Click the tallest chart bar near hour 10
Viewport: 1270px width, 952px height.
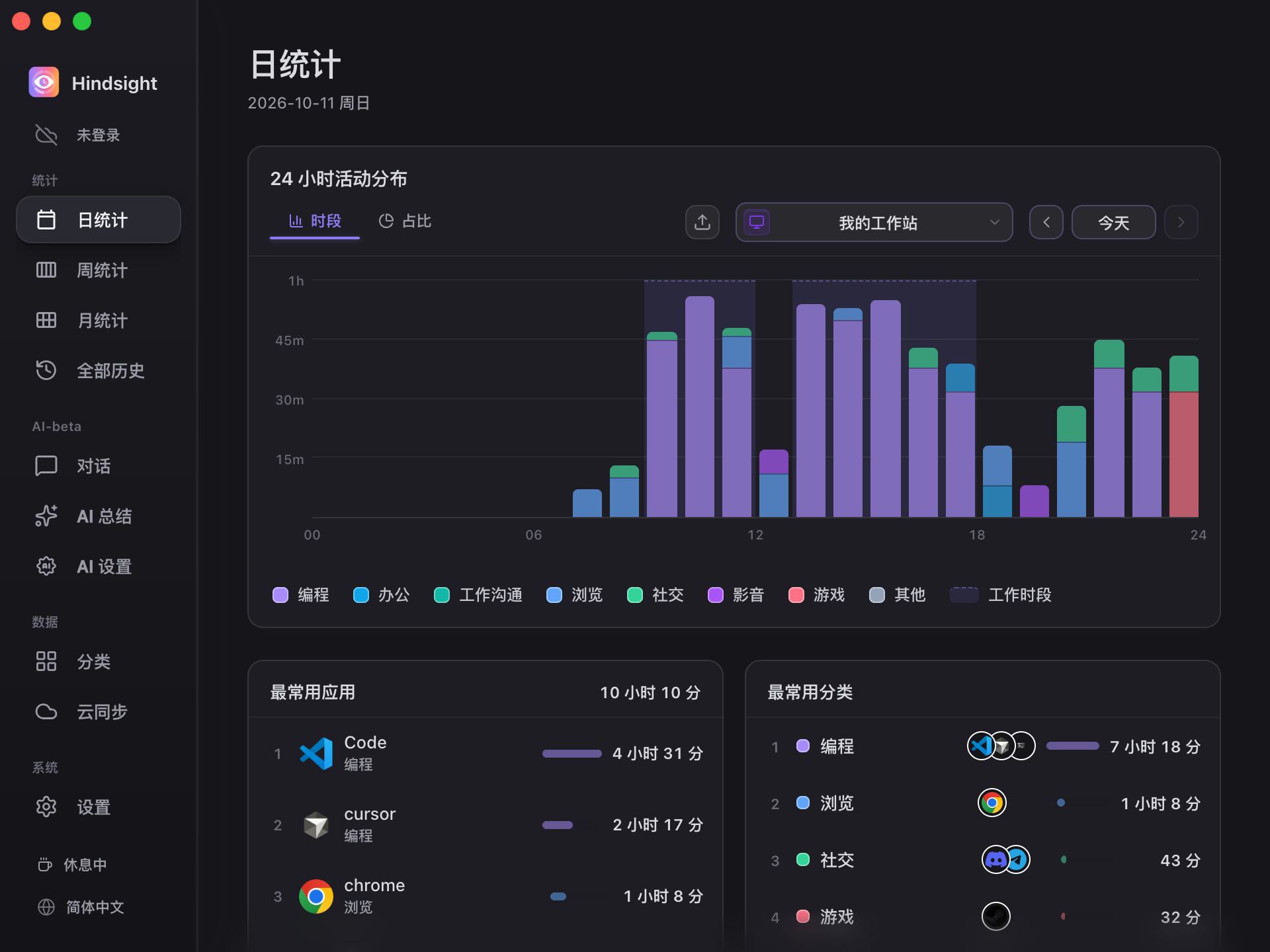[700, 407]
